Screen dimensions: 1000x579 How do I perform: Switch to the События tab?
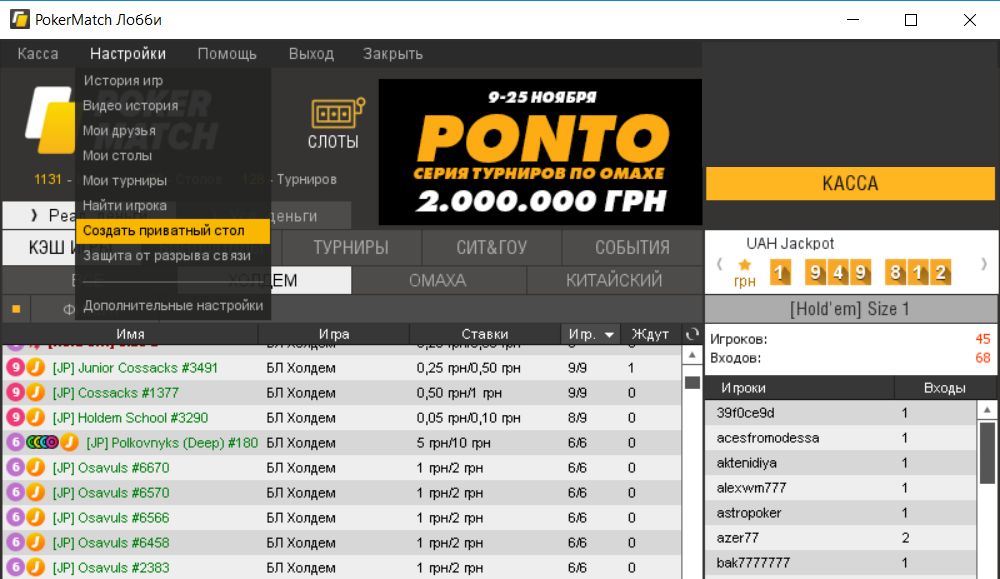click(633, 247)
